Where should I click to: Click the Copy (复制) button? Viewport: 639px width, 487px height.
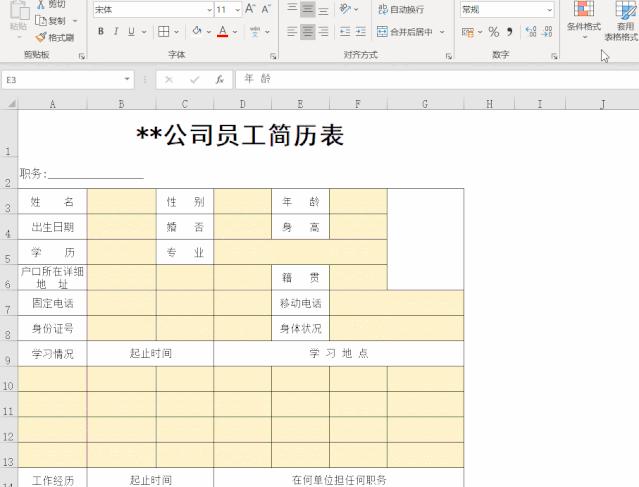point(51,20)
